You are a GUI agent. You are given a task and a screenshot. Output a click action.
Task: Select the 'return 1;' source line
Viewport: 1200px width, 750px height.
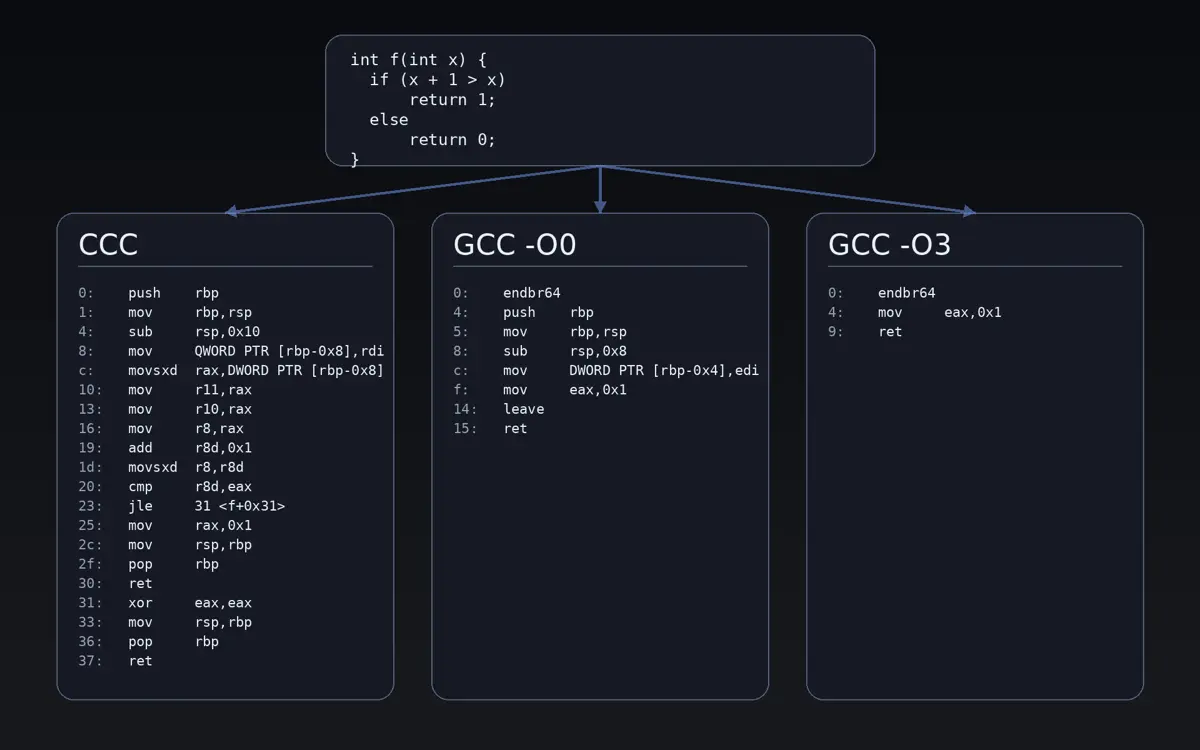point(453,100)
